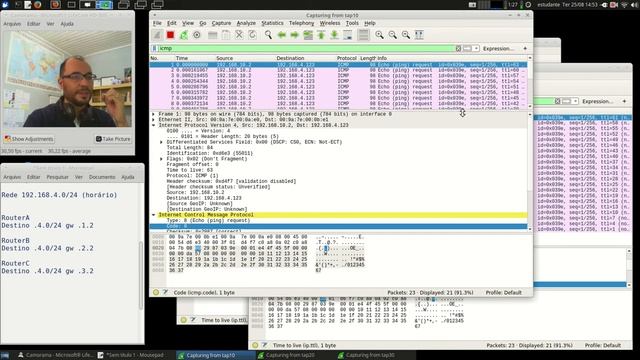Zoom out main window text
The image size is (640, 360).
click(x=393, y=35)
